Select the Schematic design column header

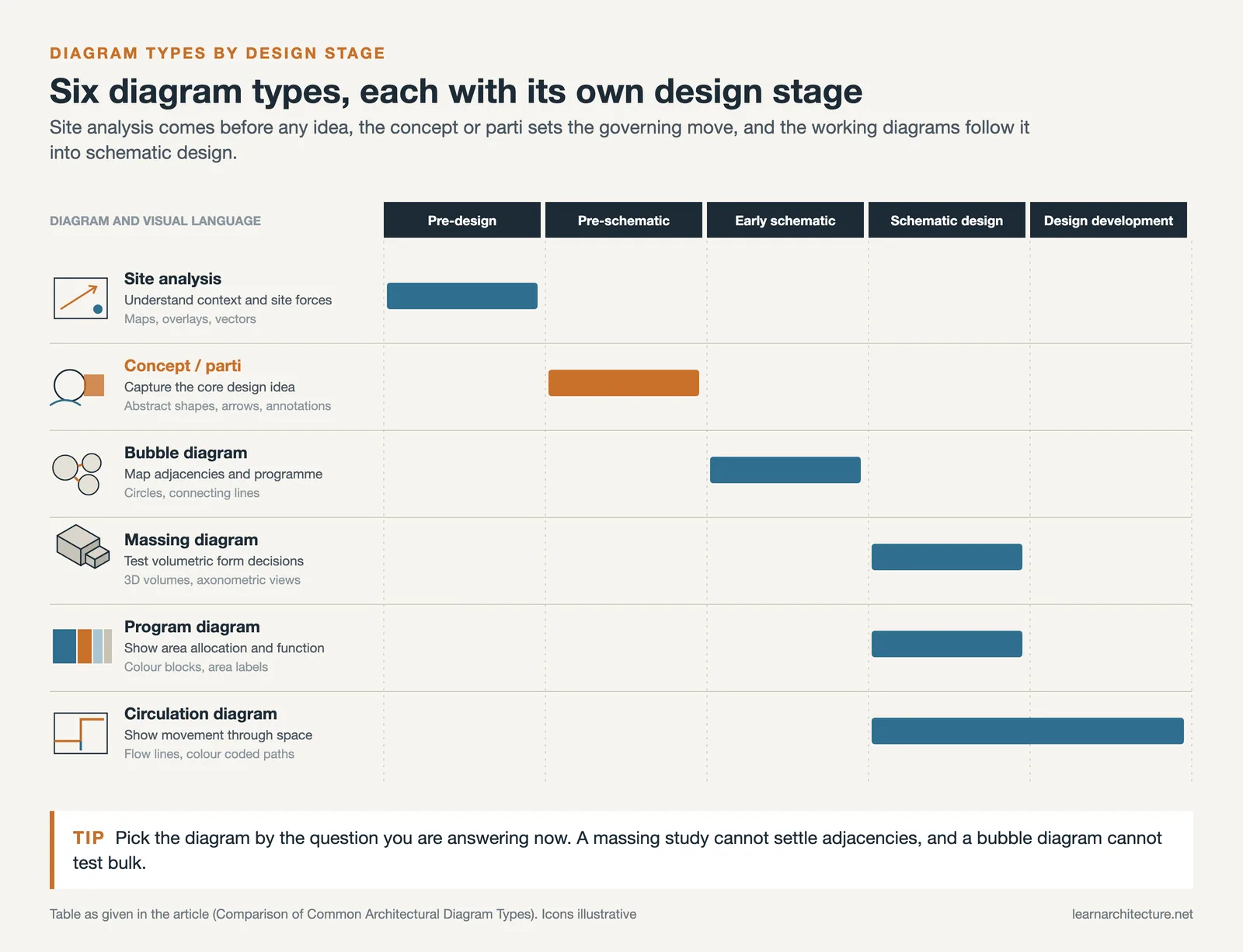tap(947, 220)
